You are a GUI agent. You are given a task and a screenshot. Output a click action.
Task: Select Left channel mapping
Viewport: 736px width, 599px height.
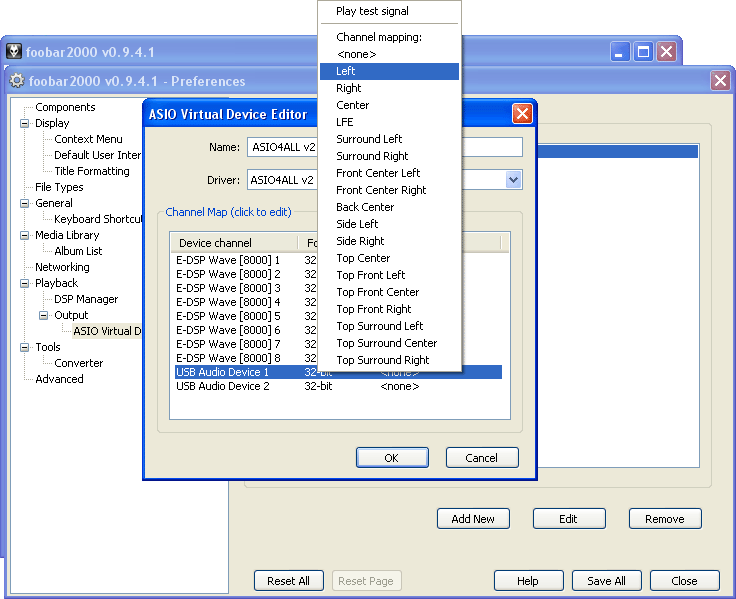tap(390, 71)
